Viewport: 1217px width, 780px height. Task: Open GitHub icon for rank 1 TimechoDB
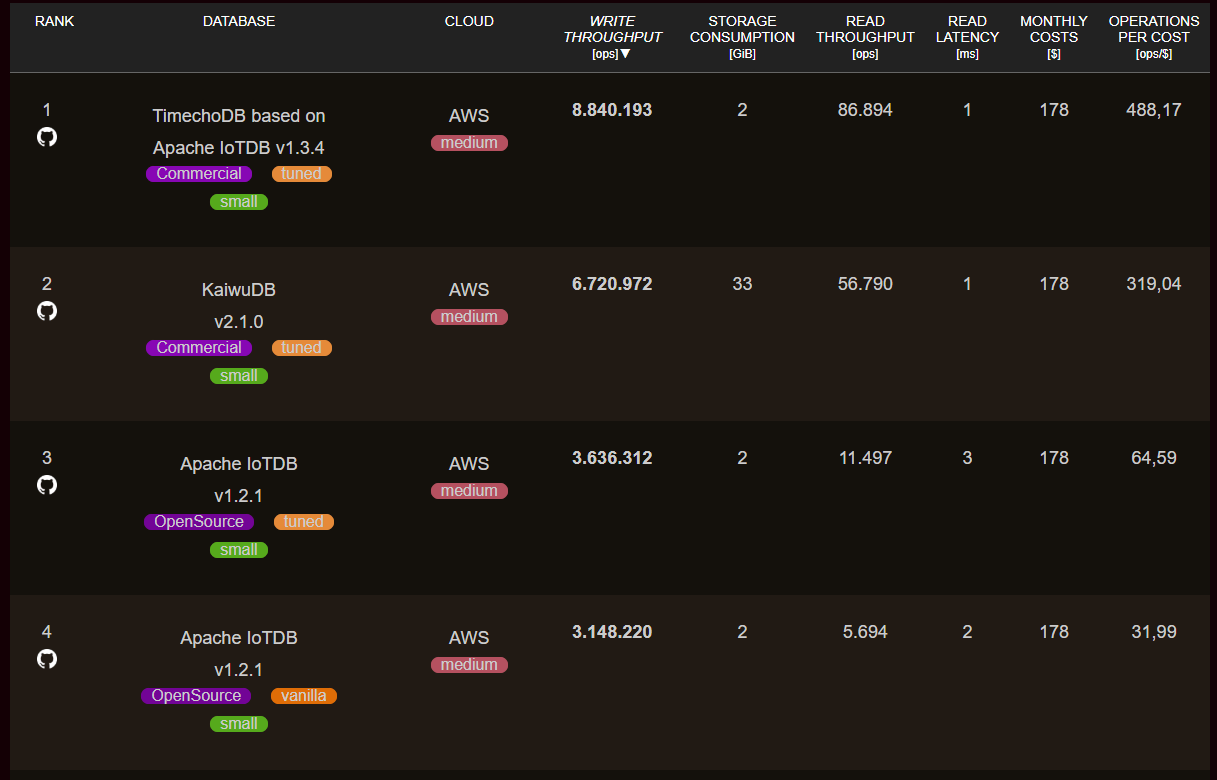[47, 137]
